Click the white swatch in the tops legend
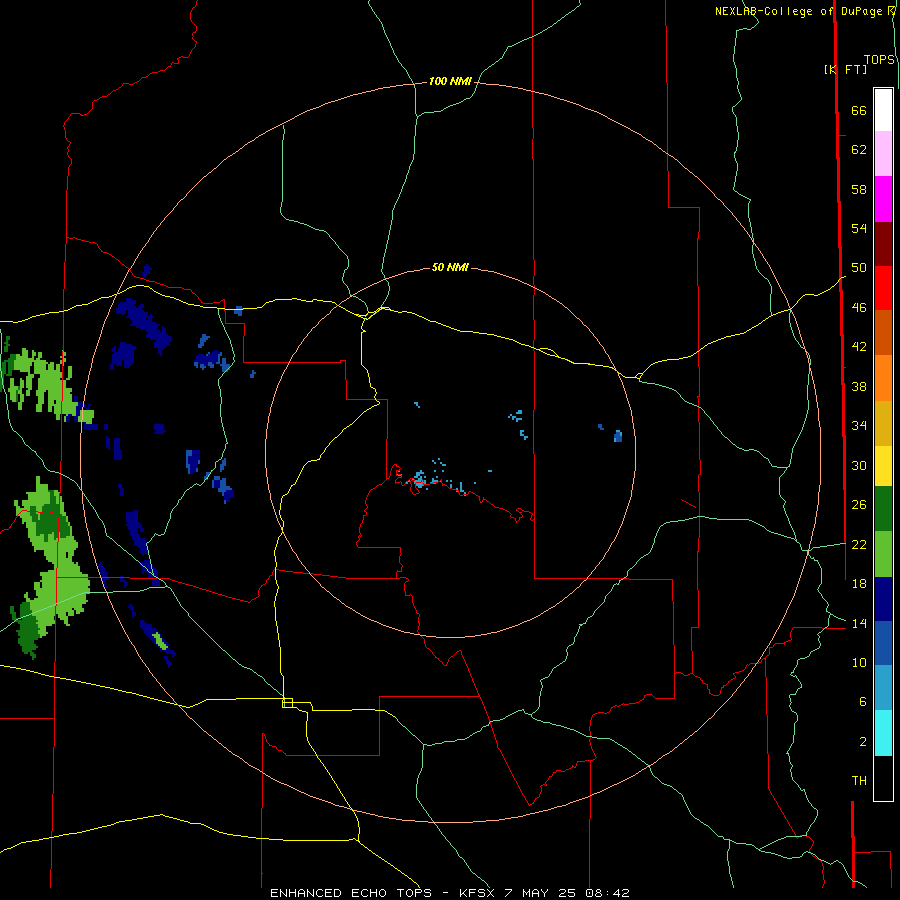The width and height of the screenshot is (900, 900). coord(883,110)
